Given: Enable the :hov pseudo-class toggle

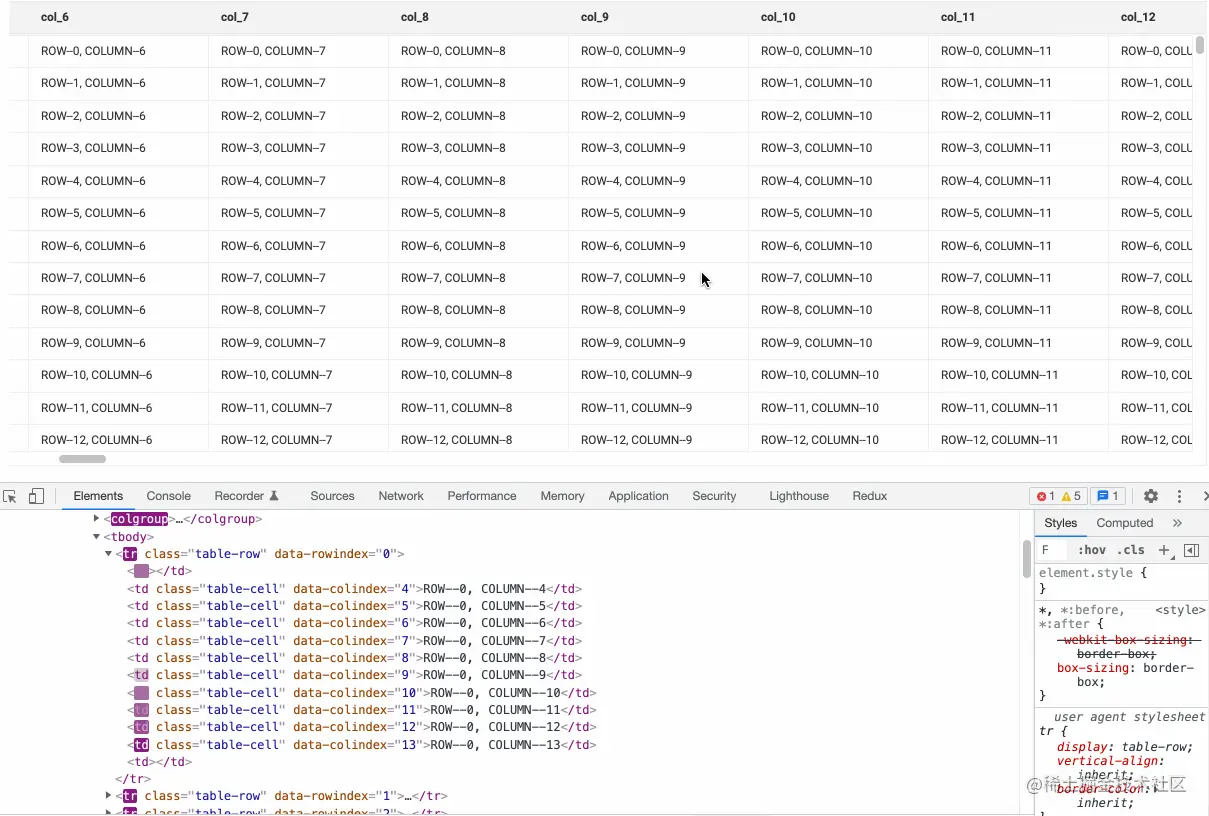Looking at the screenshot, I should pos(1092,550).
